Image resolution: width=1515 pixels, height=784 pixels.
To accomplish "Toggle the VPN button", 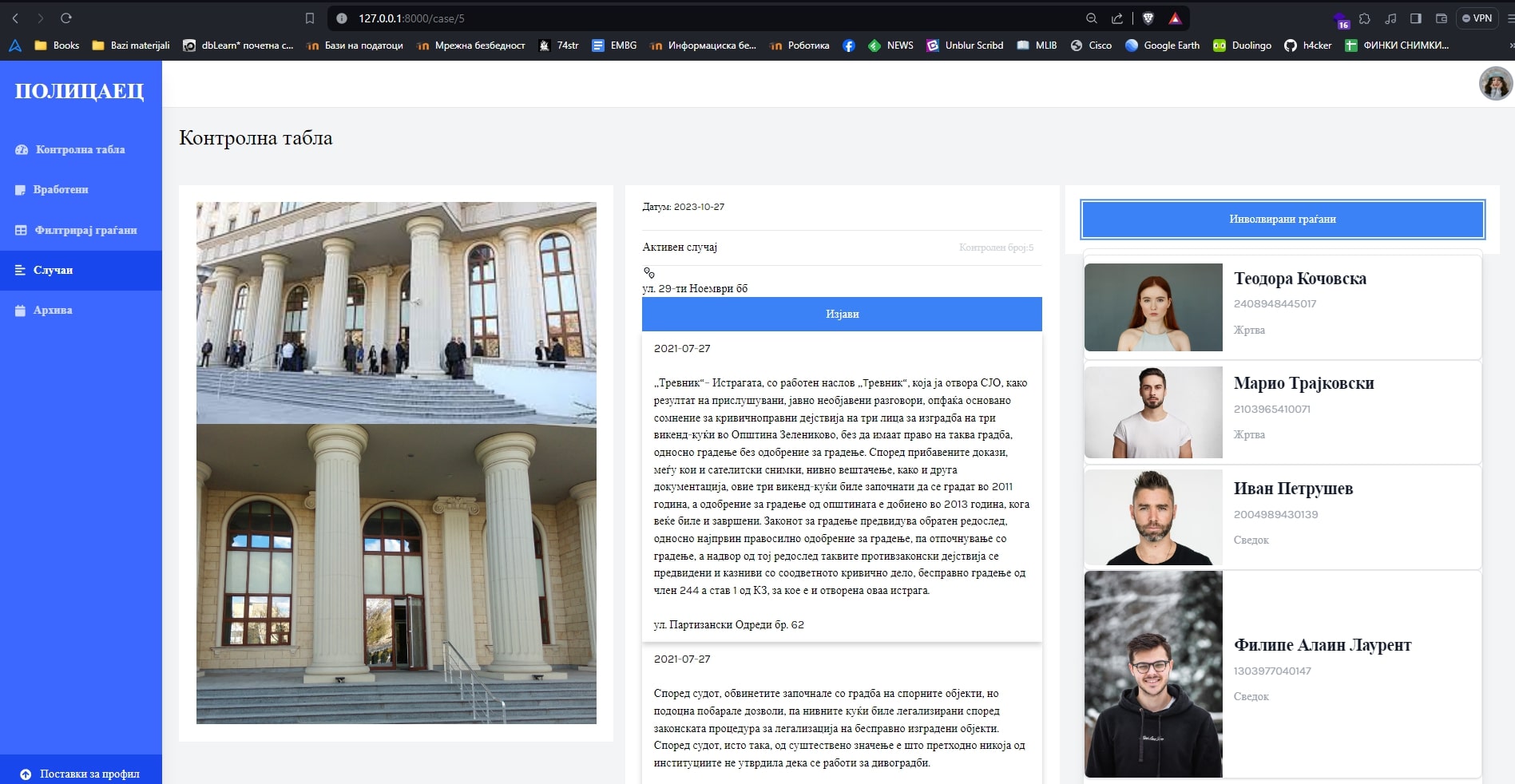I will pos(1477,18).
